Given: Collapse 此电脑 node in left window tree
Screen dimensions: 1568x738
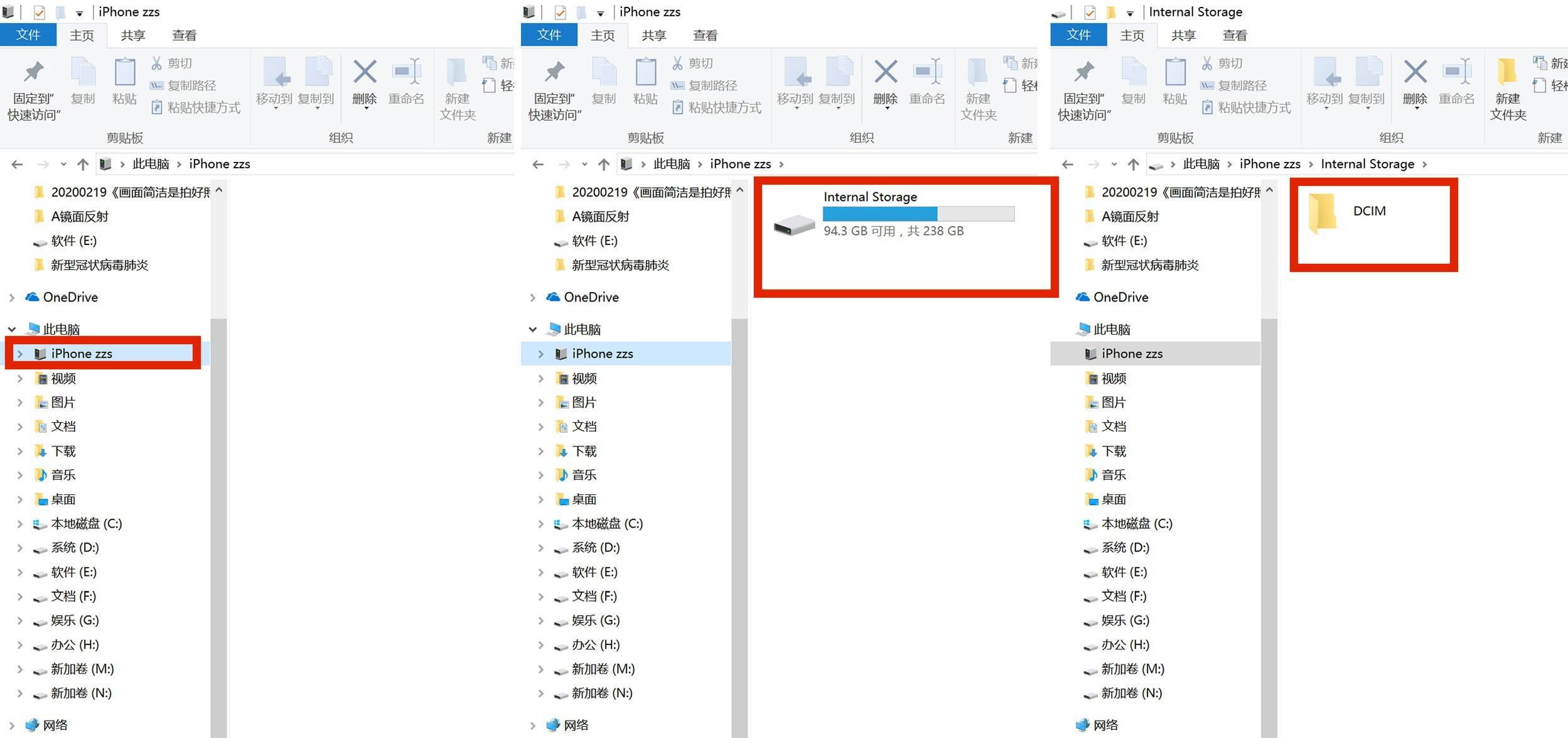Looking at the screenshot, I should pyautogui.click(x=11, y=329).
